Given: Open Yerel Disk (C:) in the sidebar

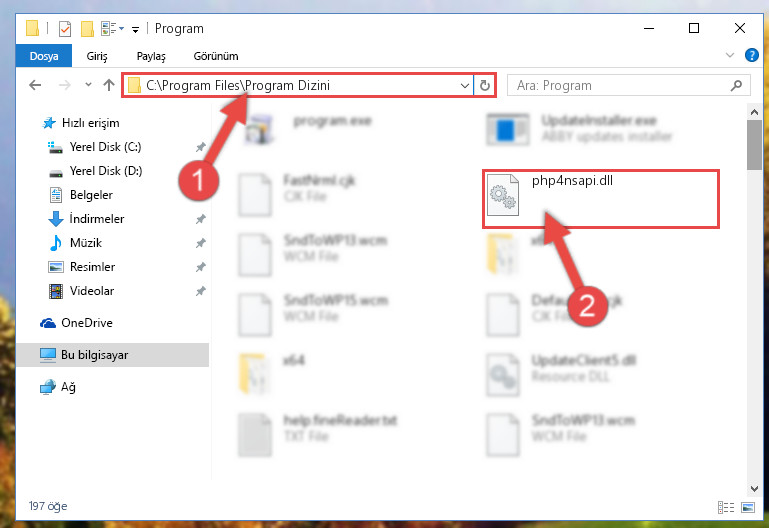Looking at the screenshot, I should coord(105,147).
